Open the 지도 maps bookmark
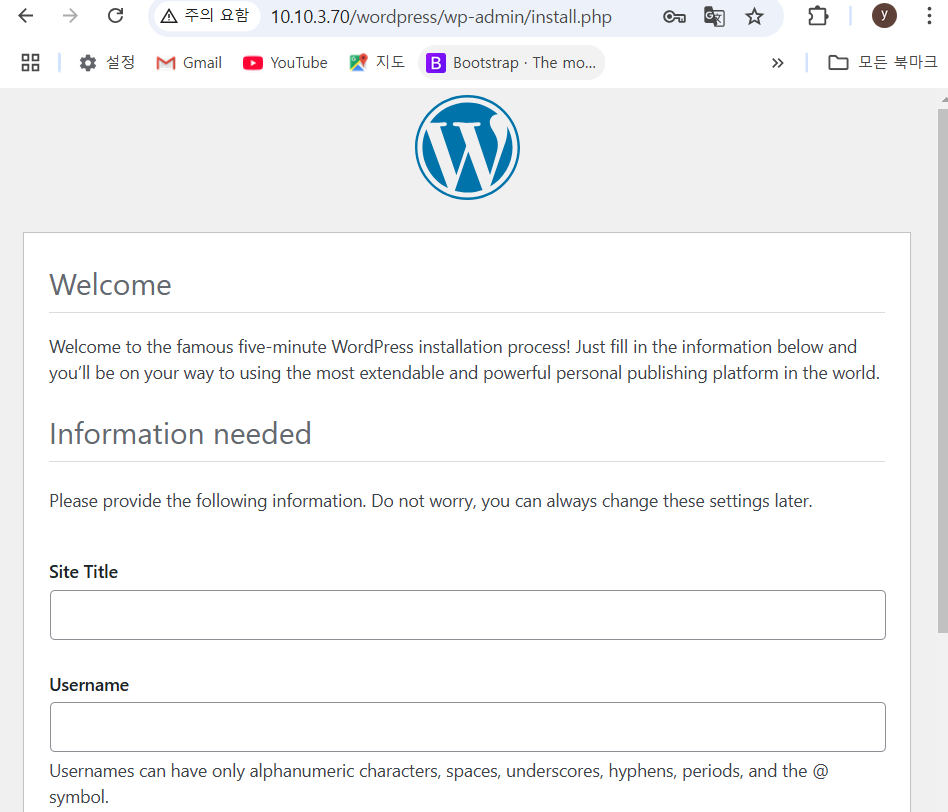This screenshot has height=812, width=948. click(377, 62)
